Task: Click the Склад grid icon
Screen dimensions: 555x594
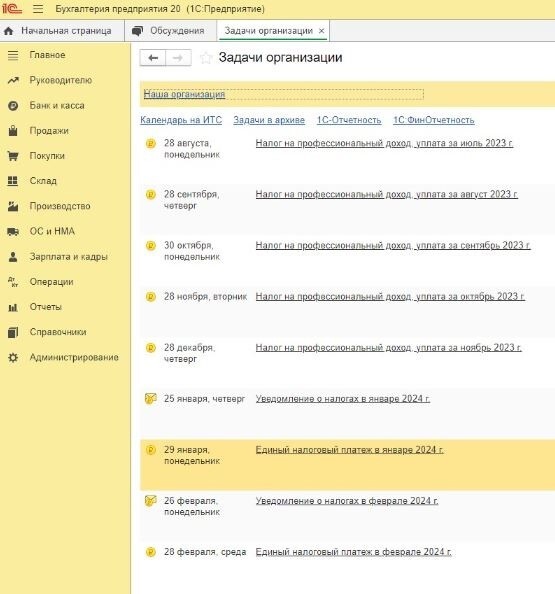Action: pyautogui.click(x=13, y=181)
